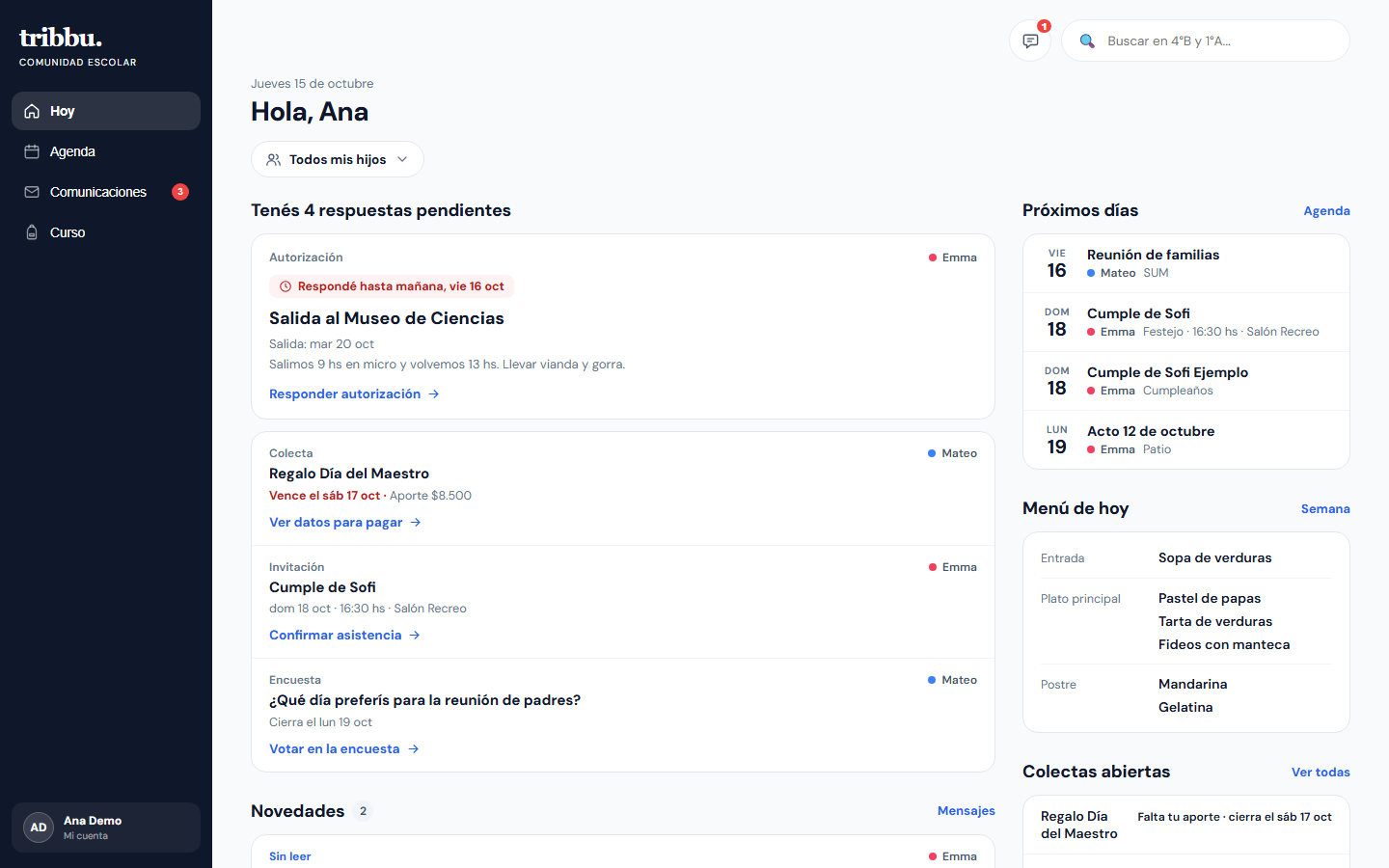Screen dimensions: 1389x868
Task: Open Acto 12 de octubre event
Action: pos(1186,440)
